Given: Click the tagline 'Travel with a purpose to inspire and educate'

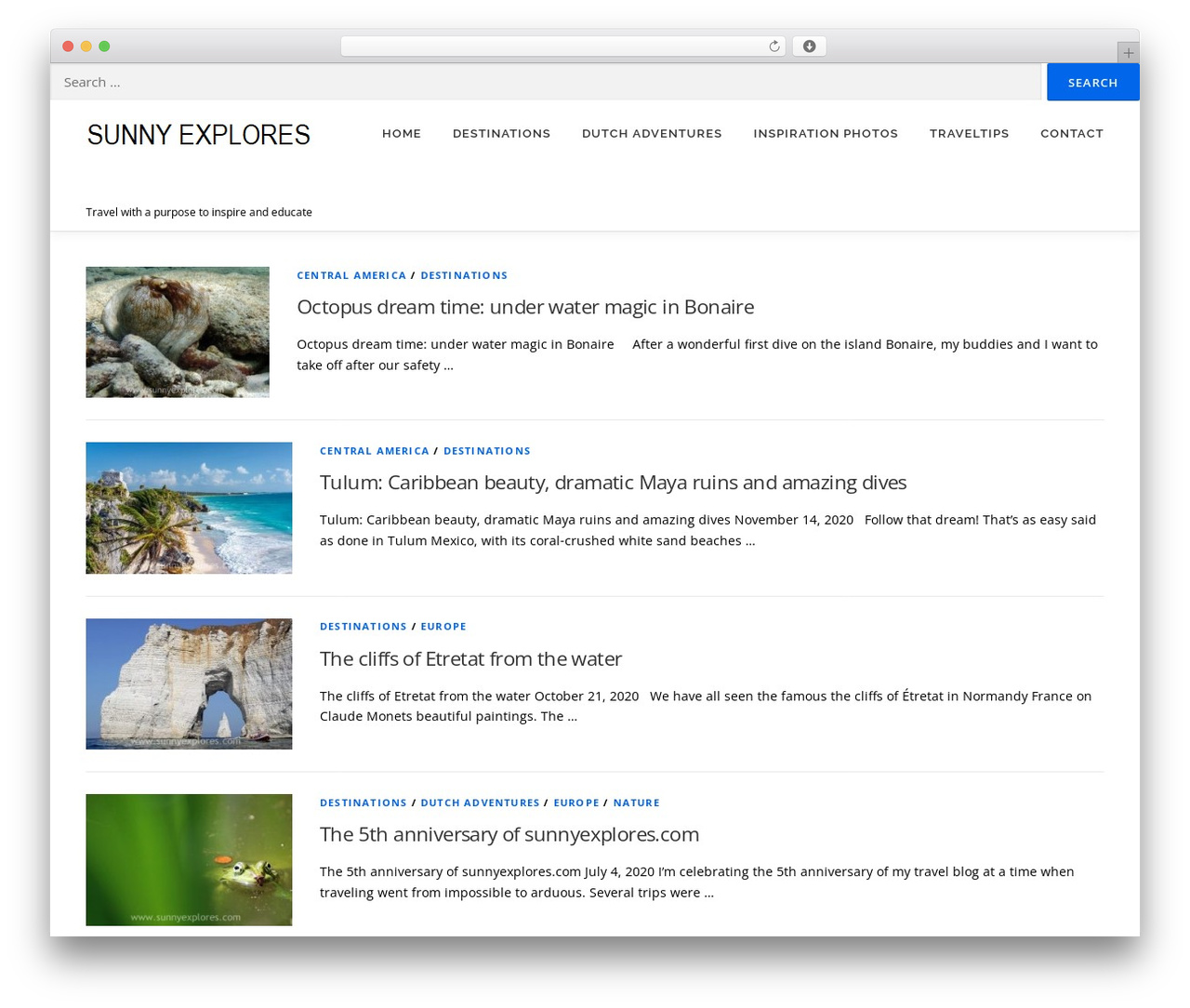Looking at the screenshot, I should tap(199, 212).
